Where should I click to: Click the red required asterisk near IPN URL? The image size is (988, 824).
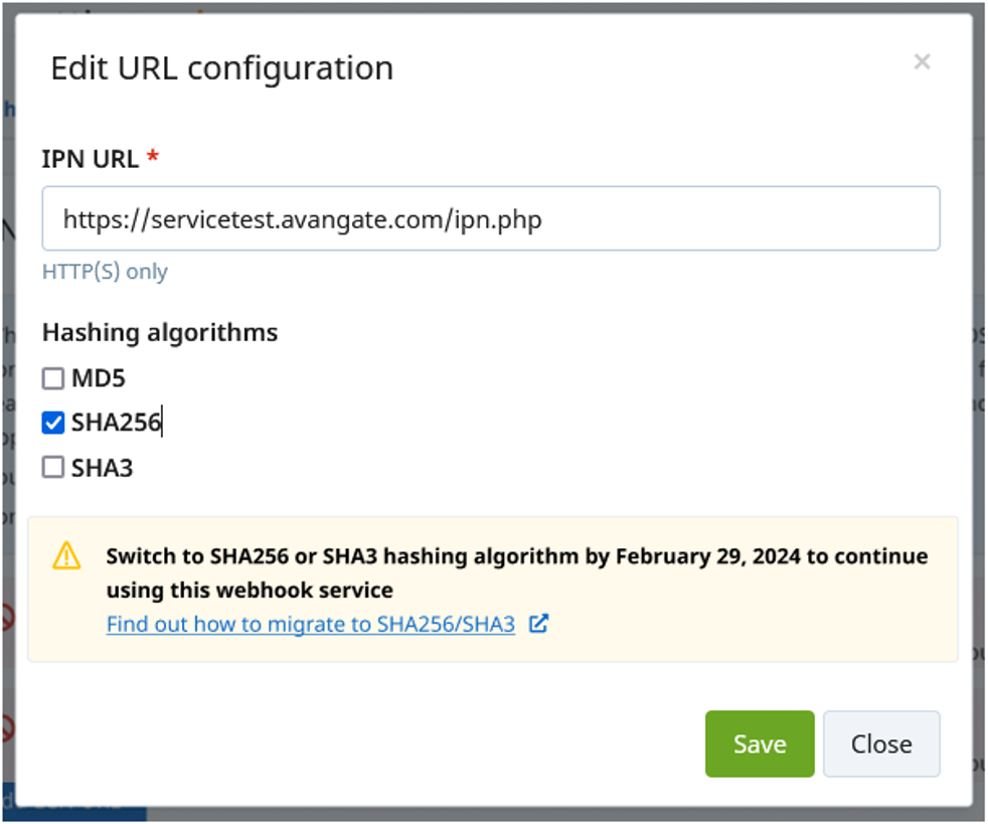point(152,154)
